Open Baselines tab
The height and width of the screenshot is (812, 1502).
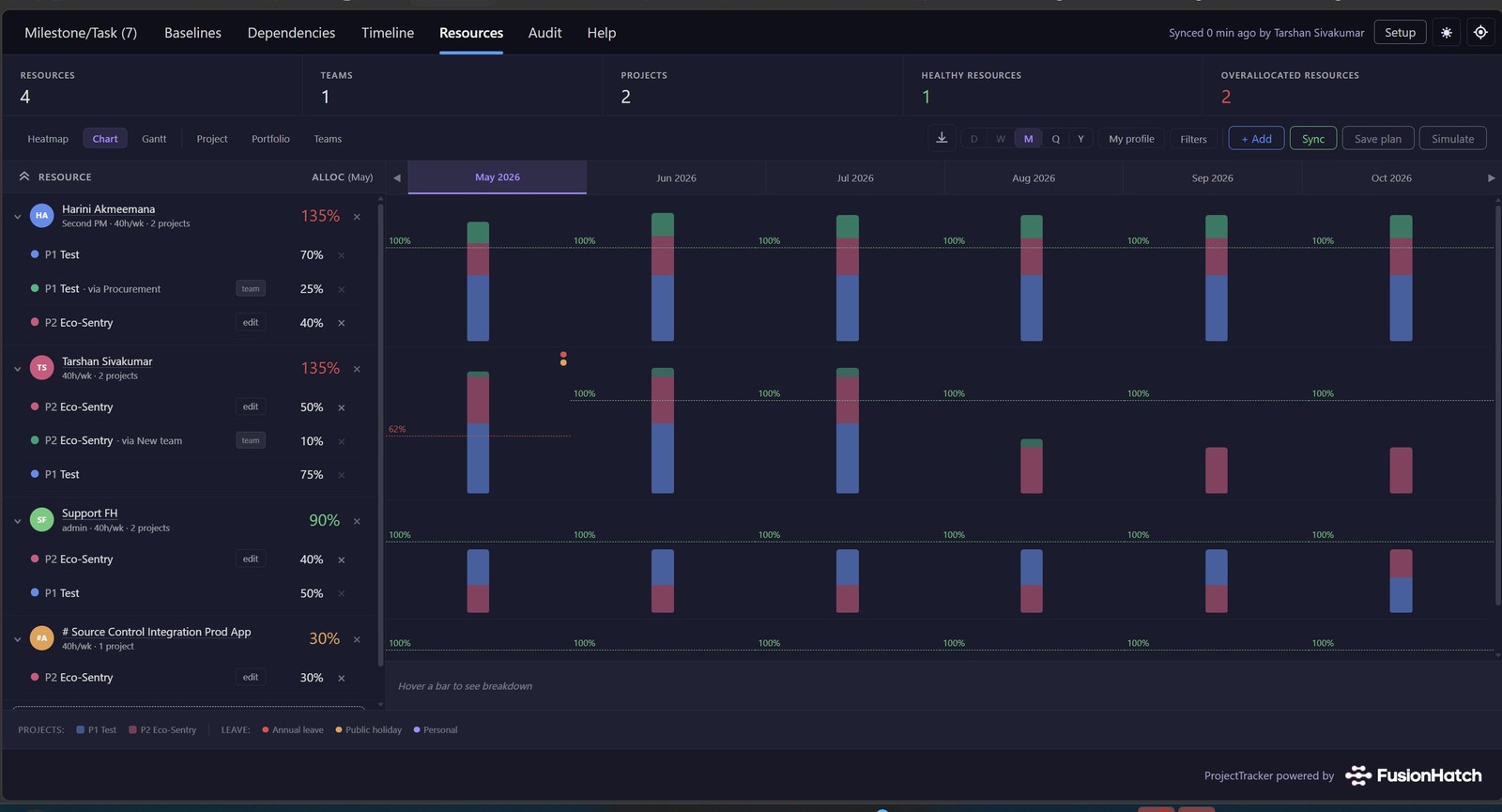pyautogui.click(x=192, y=33)
